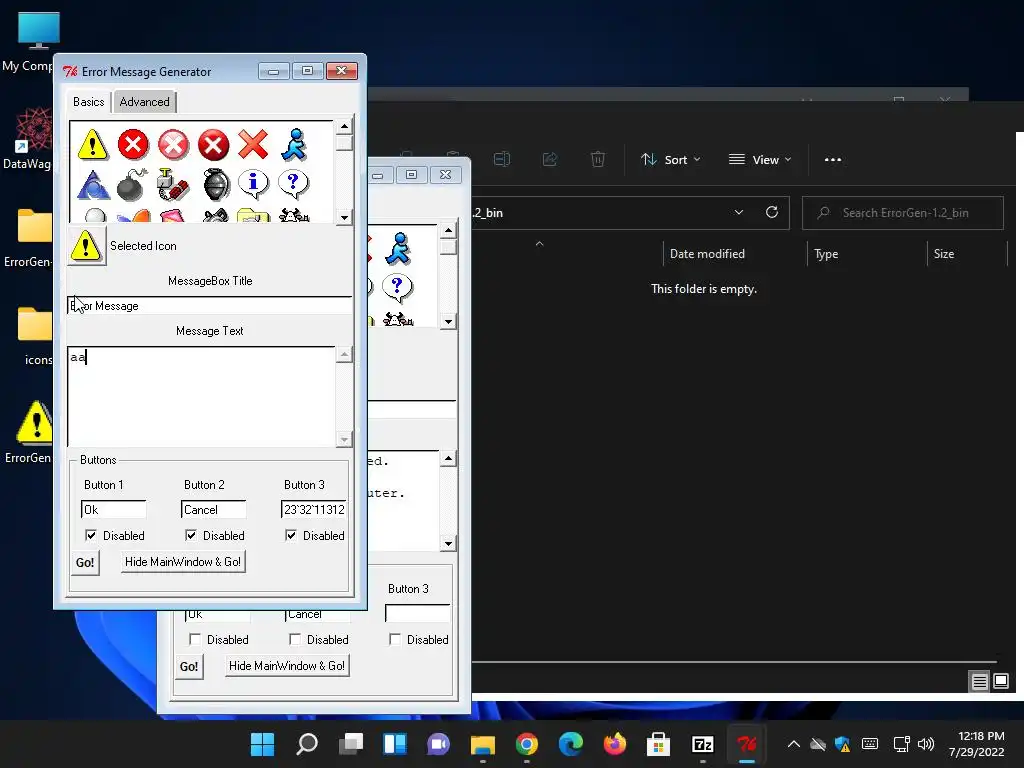Screen dimensions: 1024x768
Task: Switch File Explorer to large thumbnails view icon
Action: 1001,682
